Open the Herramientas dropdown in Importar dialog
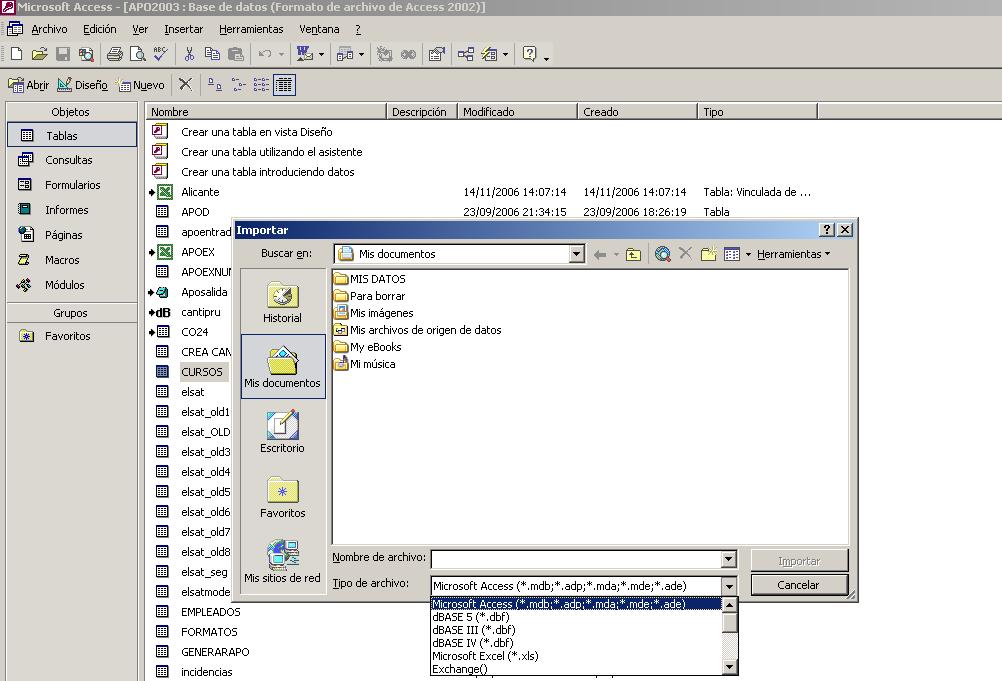The width and height of the screenshot is (1002, 681). coord(794,254)
